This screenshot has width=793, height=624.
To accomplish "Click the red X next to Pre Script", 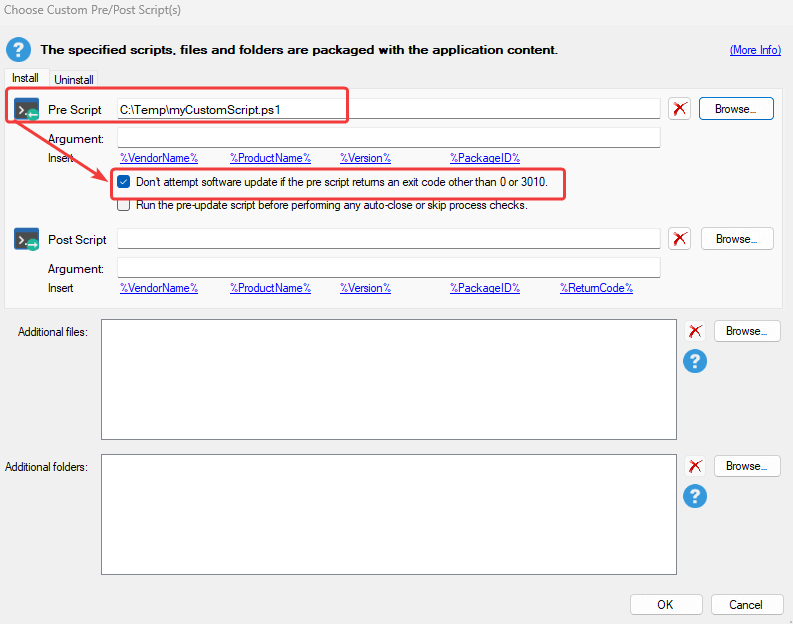I will pyautogui.click(x=679, y=109).
